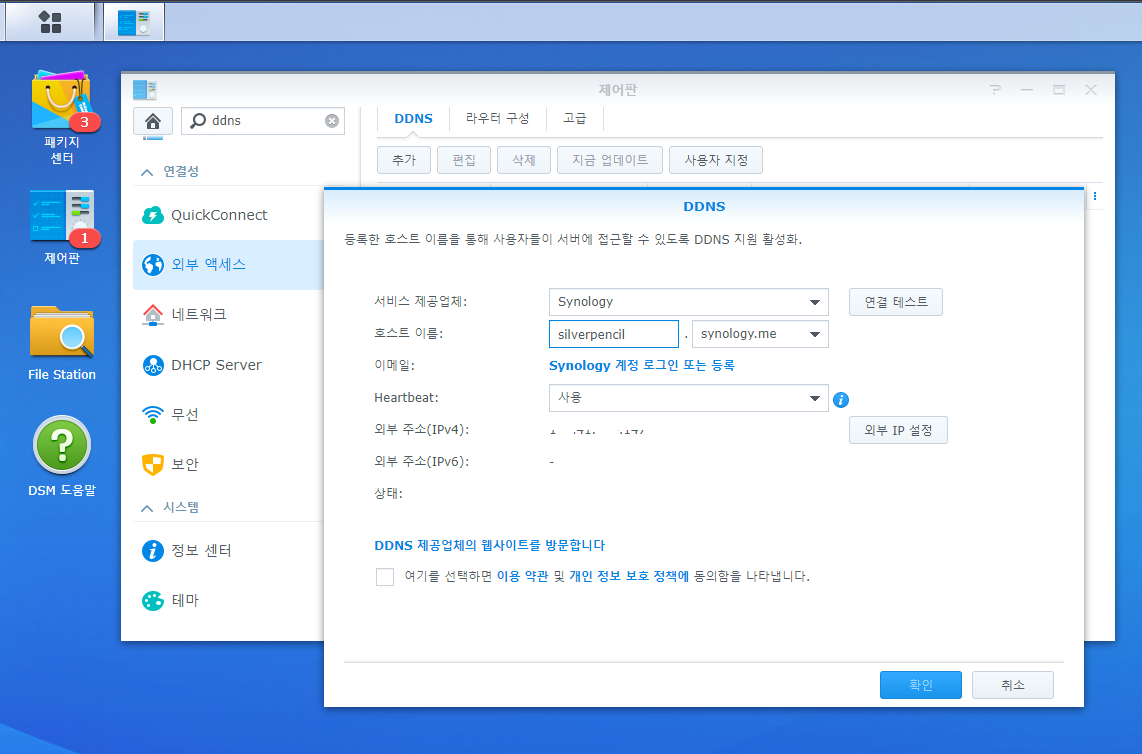This screenshot has width=1142, height=754.
Task: Click the 외부 IP 설정 button
Action: coord(898,430)
